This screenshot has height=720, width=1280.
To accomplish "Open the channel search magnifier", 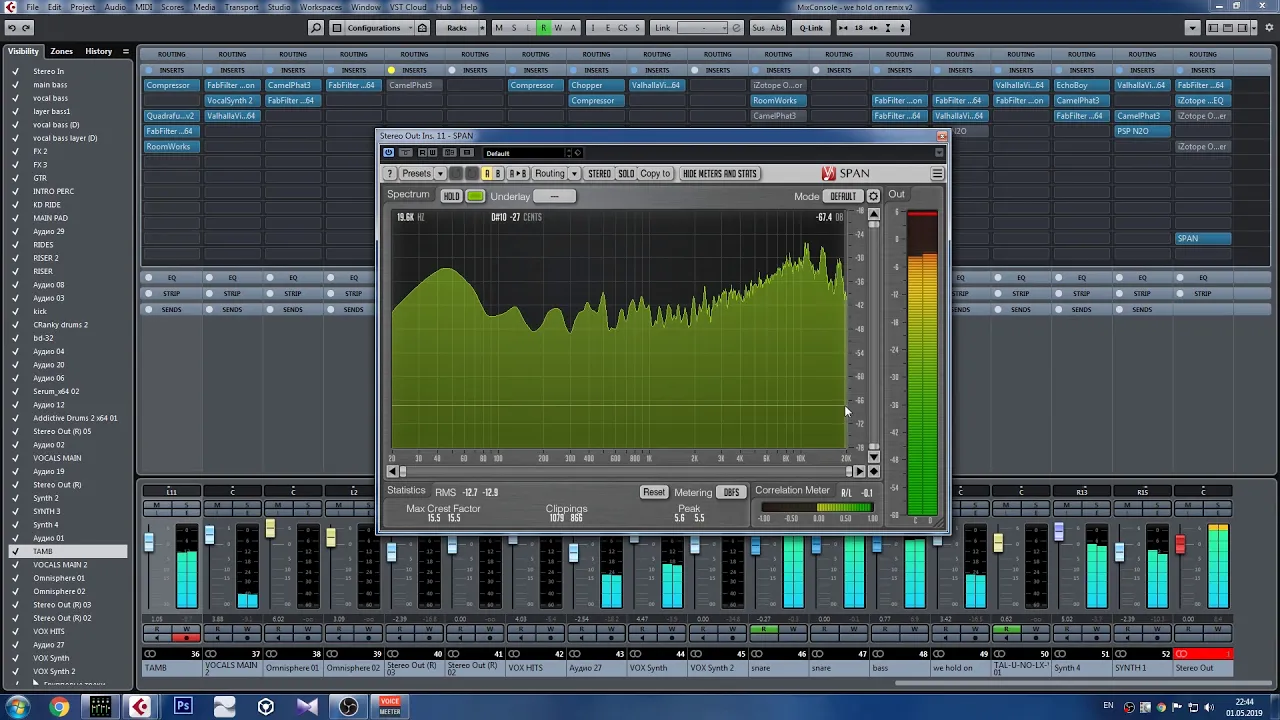I will [316, 28].
